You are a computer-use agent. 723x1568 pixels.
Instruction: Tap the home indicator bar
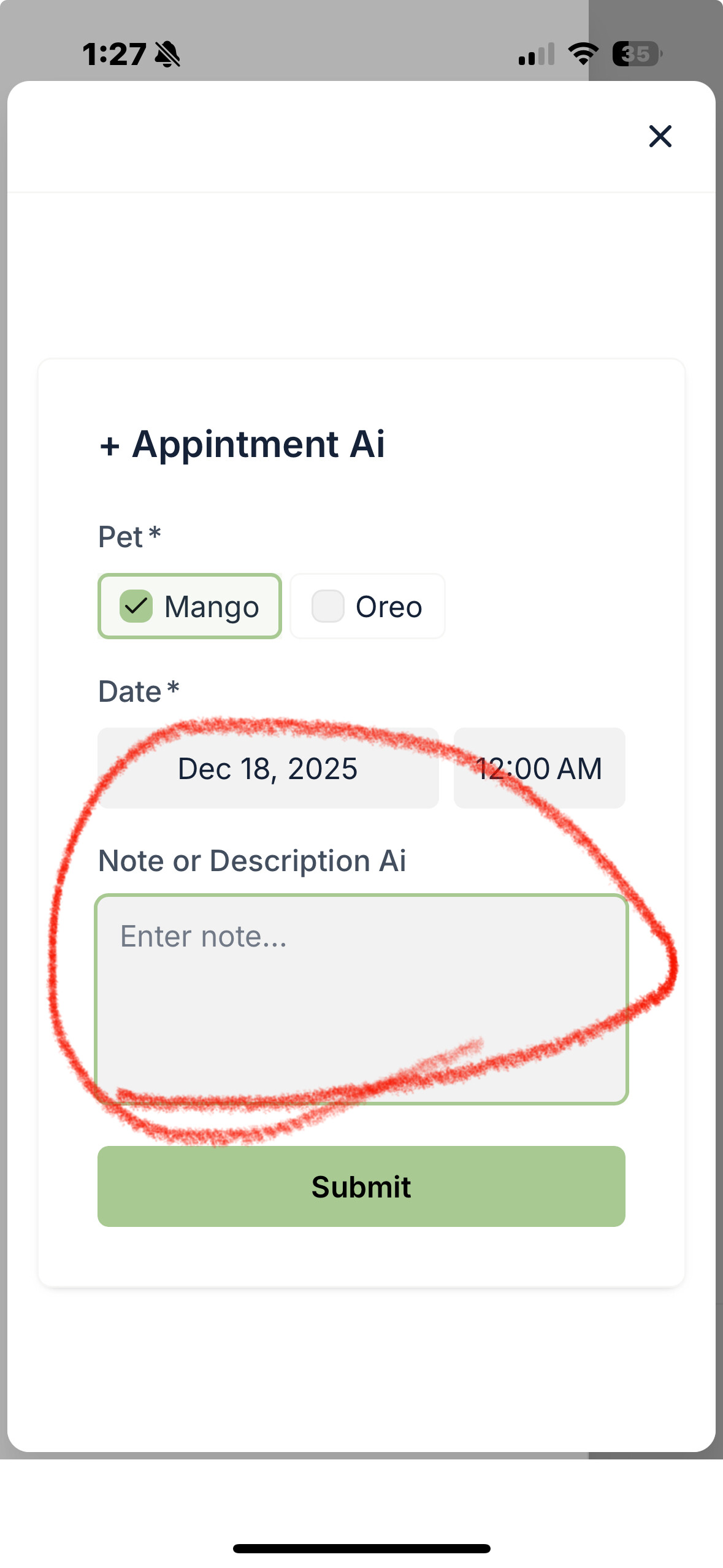[x=361, y=1548]
